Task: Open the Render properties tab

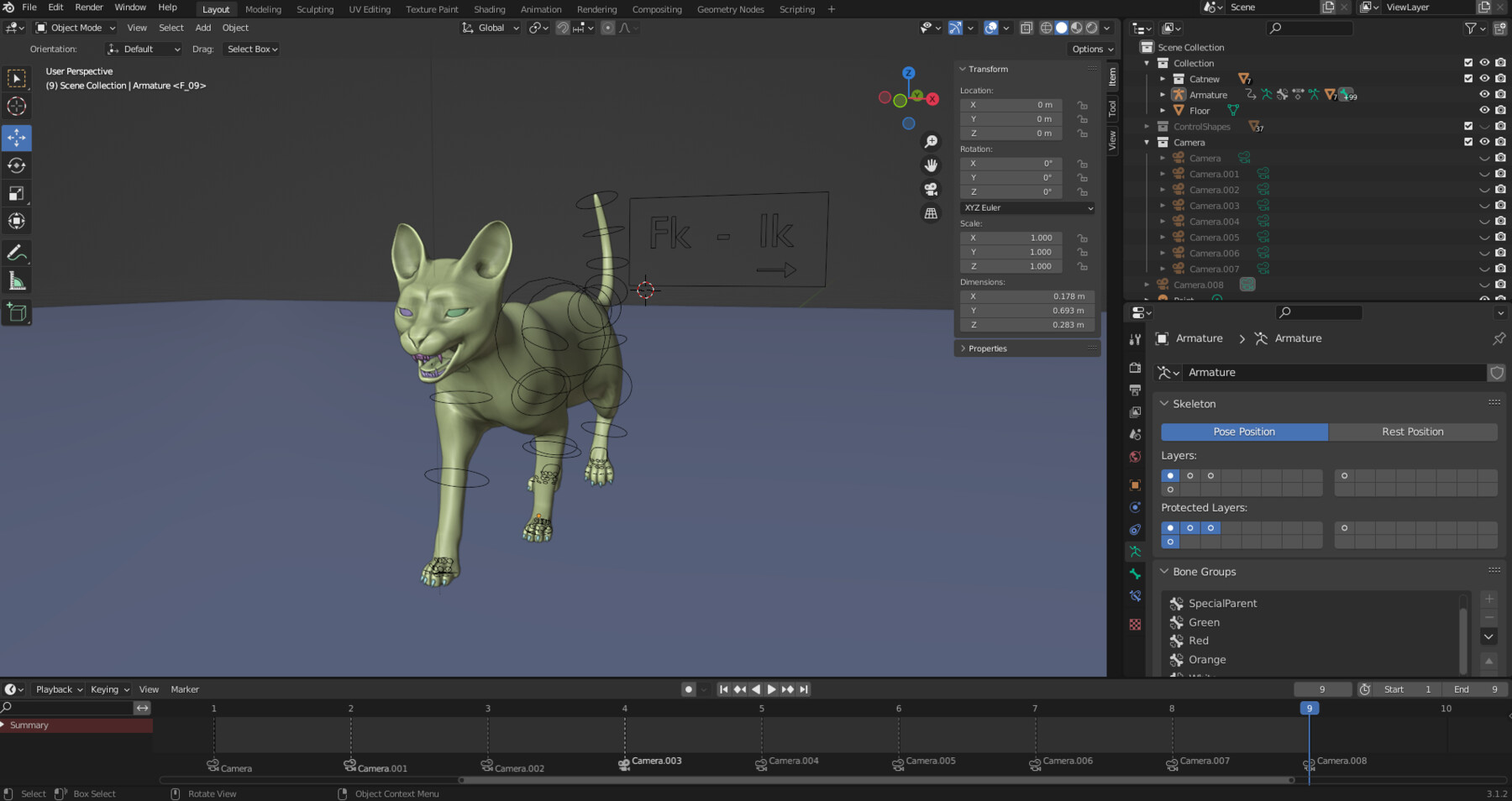Action: [x=1135, y=368]
